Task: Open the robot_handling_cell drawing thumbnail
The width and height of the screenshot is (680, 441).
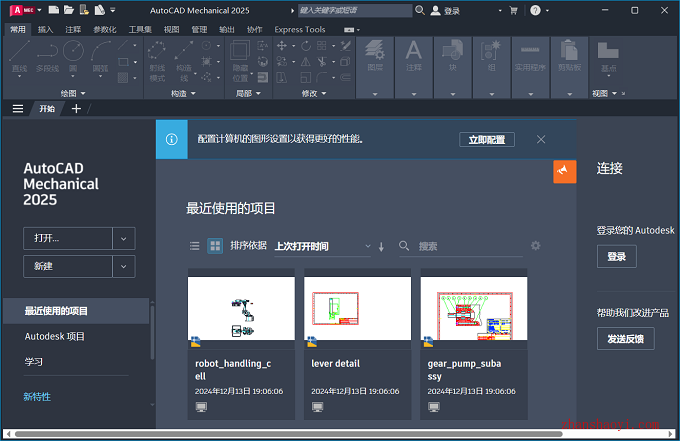Action: (x=241, y=309)
